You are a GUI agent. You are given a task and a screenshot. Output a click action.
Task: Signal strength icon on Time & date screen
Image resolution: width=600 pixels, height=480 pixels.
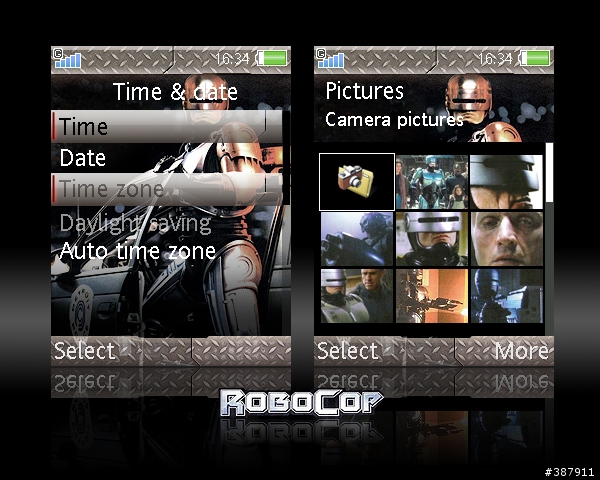67,58
